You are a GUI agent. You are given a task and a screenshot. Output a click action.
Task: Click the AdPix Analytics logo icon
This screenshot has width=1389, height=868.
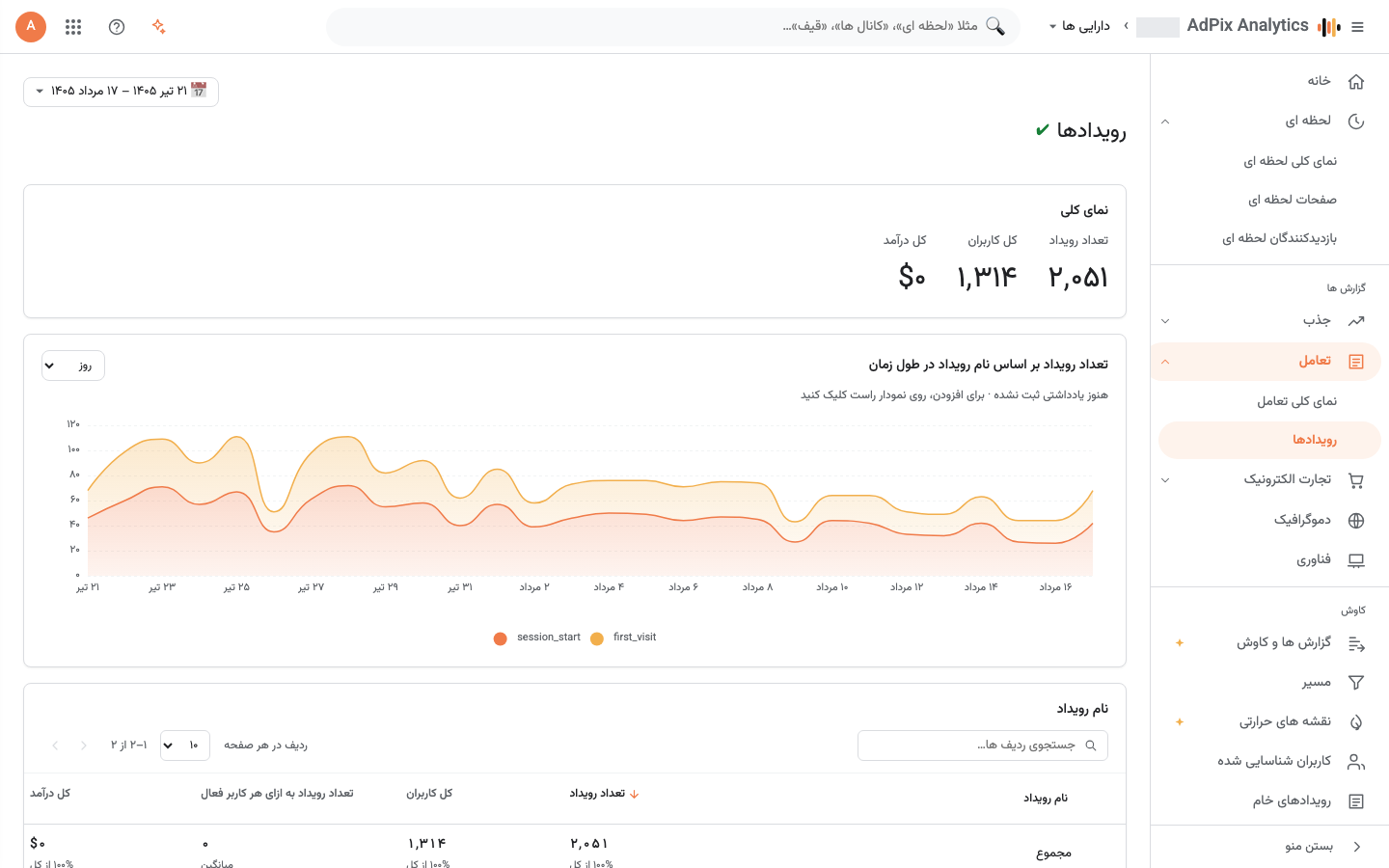coord(1329,27)
